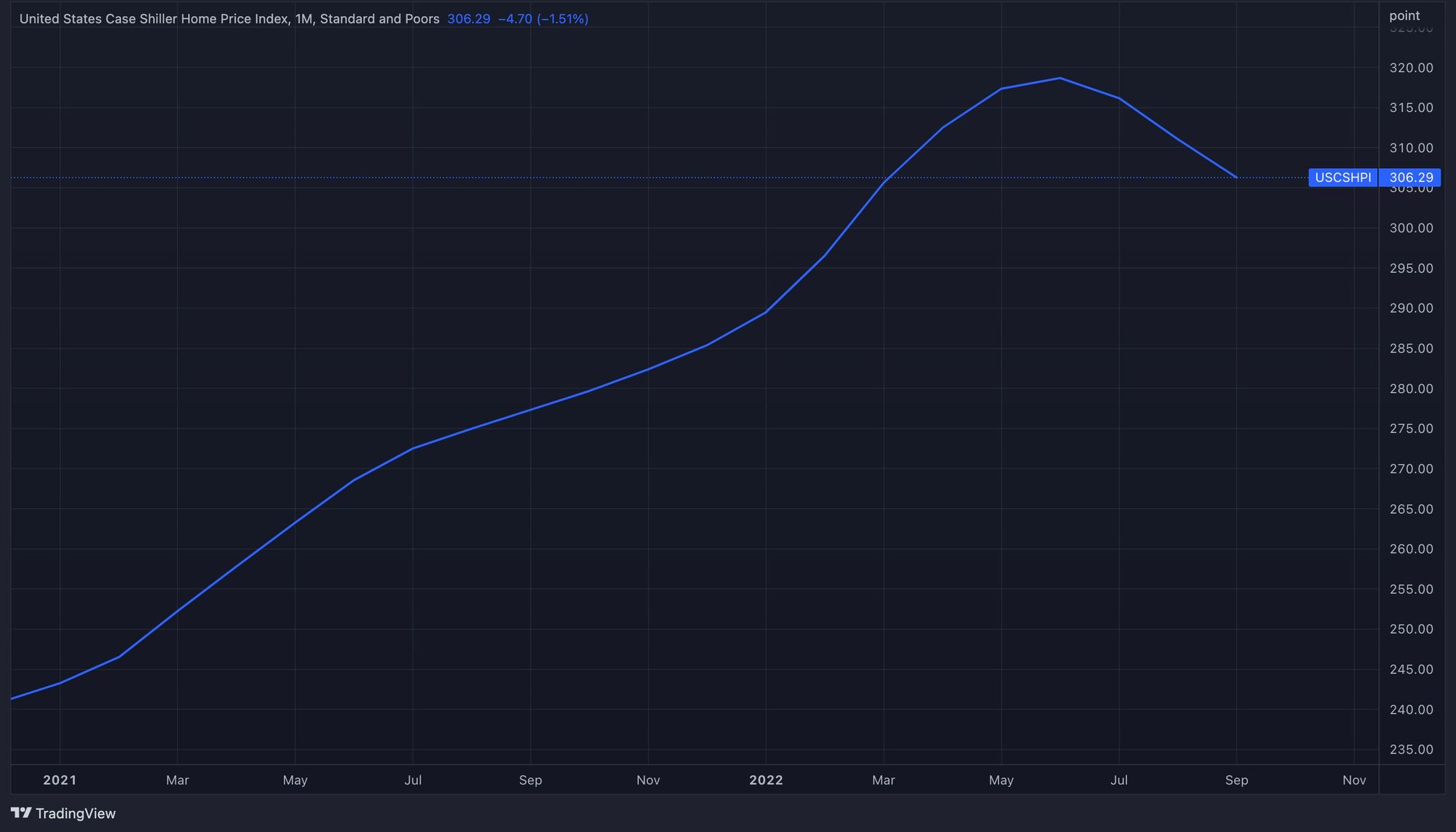Click the '1M' interval text in the title

tap(303, 19)
